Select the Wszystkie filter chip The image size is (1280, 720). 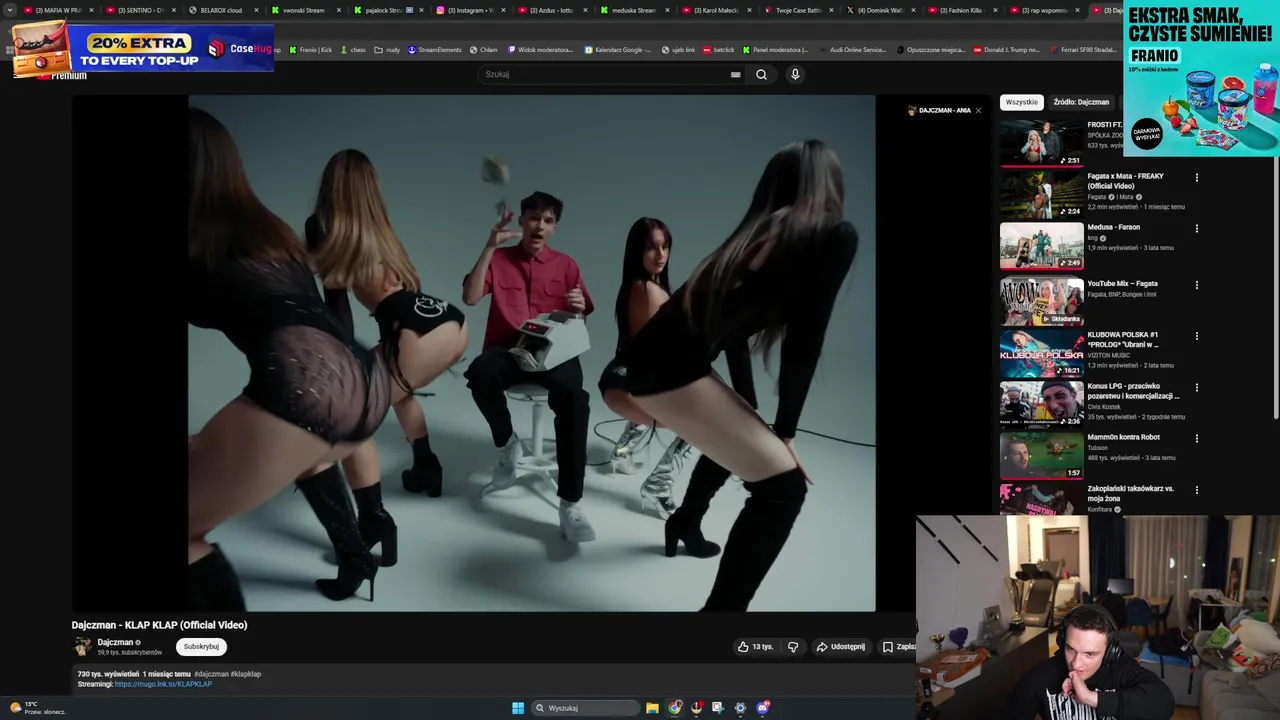[x=1022, y=102]
